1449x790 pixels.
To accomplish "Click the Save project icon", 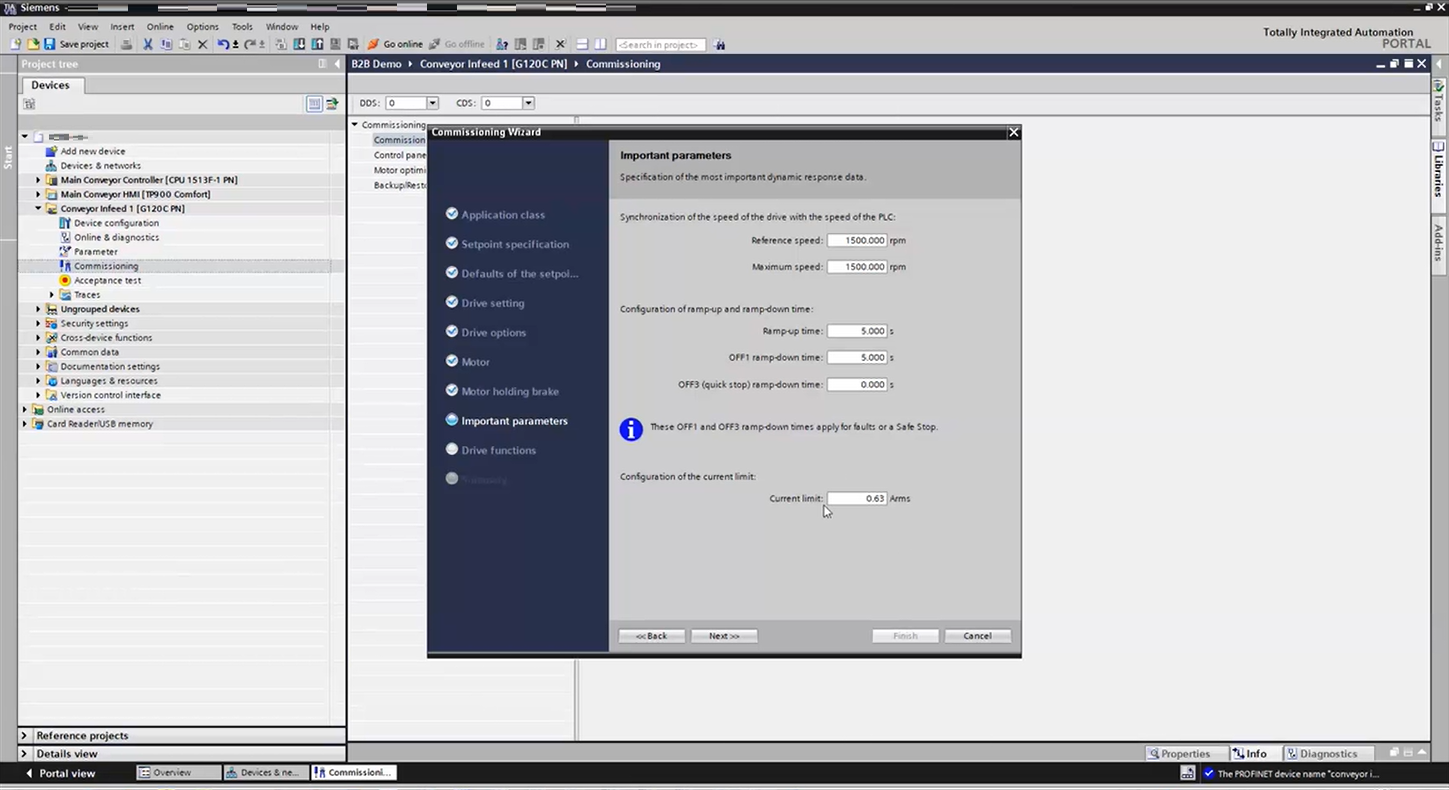I will point(49,44).
